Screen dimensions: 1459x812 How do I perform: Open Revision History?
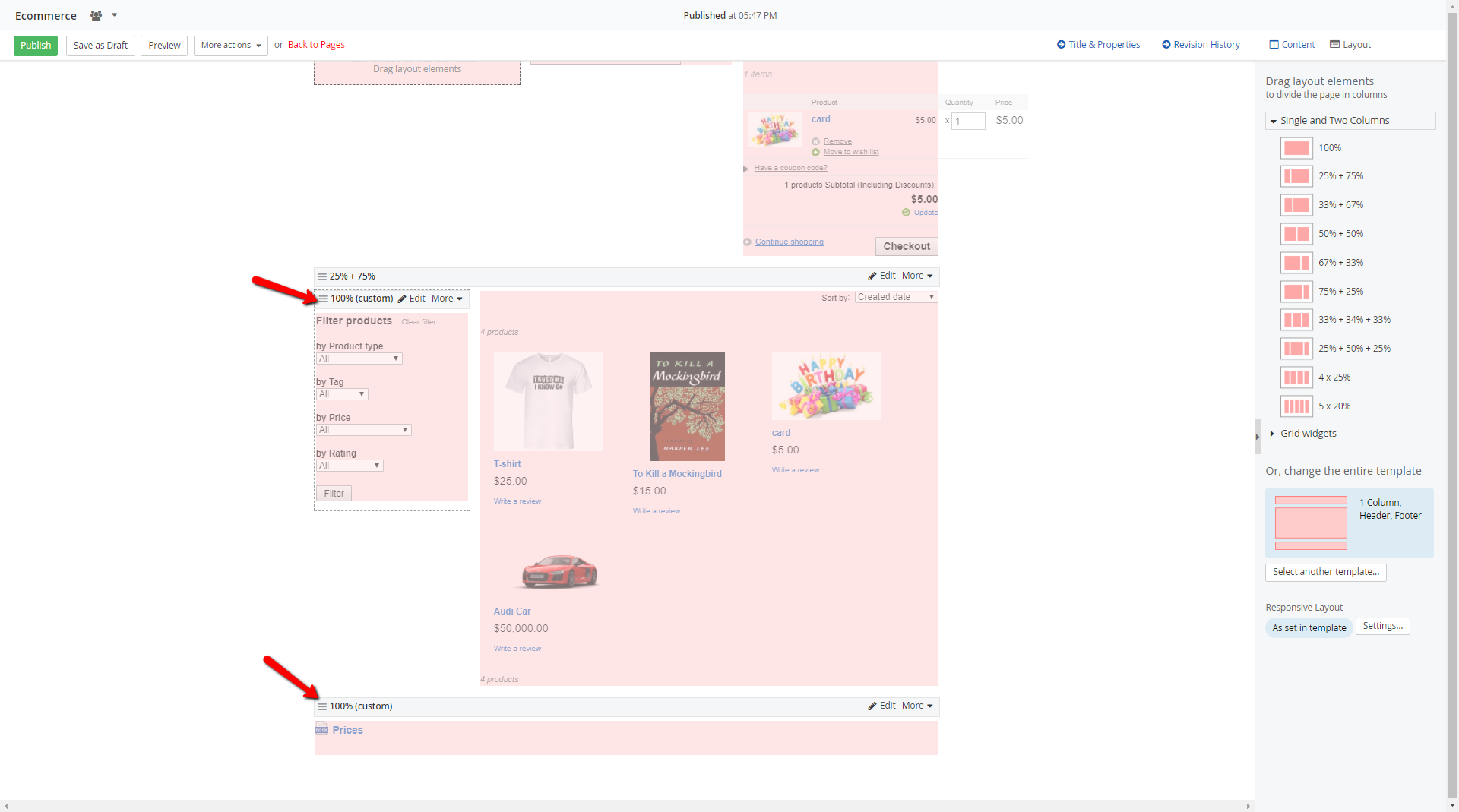(1201, 45)
